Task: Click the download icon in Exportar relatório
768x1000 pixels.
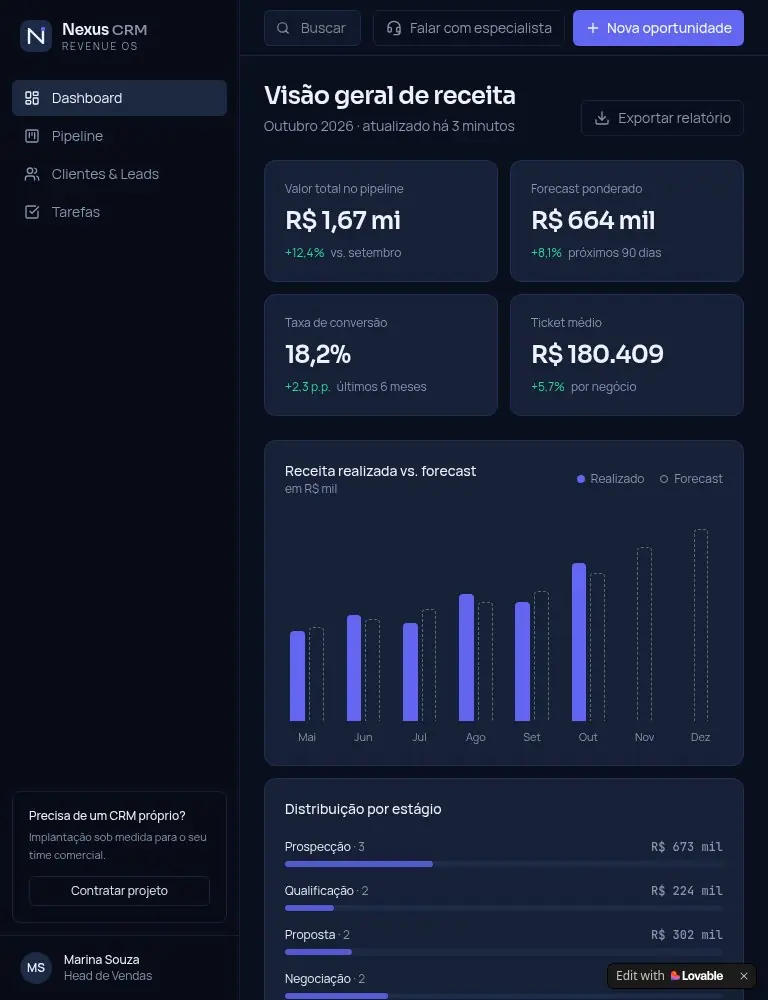Action: point(602,118)
